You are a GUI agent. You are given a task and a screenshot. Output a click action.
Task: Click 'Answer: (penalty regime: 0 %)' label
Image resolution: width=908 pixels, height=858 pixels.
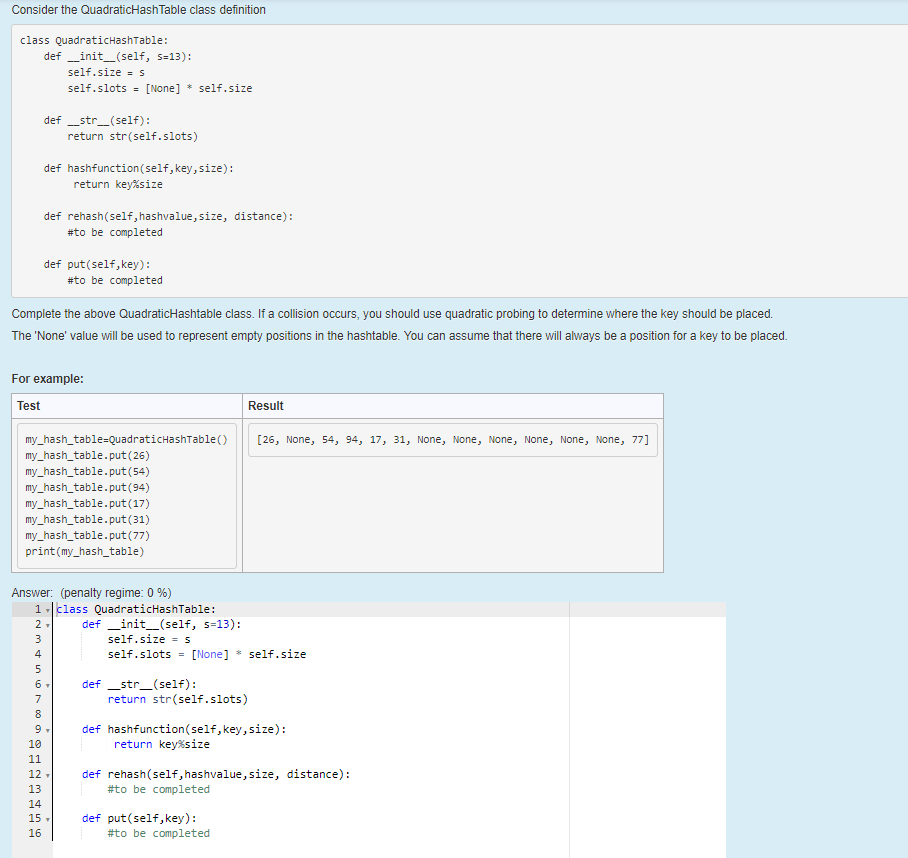(x=91, y=593)
